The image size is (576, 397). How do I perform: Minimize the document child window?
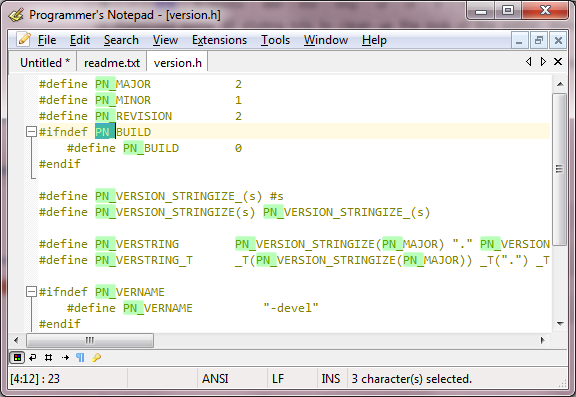point(519,40)
